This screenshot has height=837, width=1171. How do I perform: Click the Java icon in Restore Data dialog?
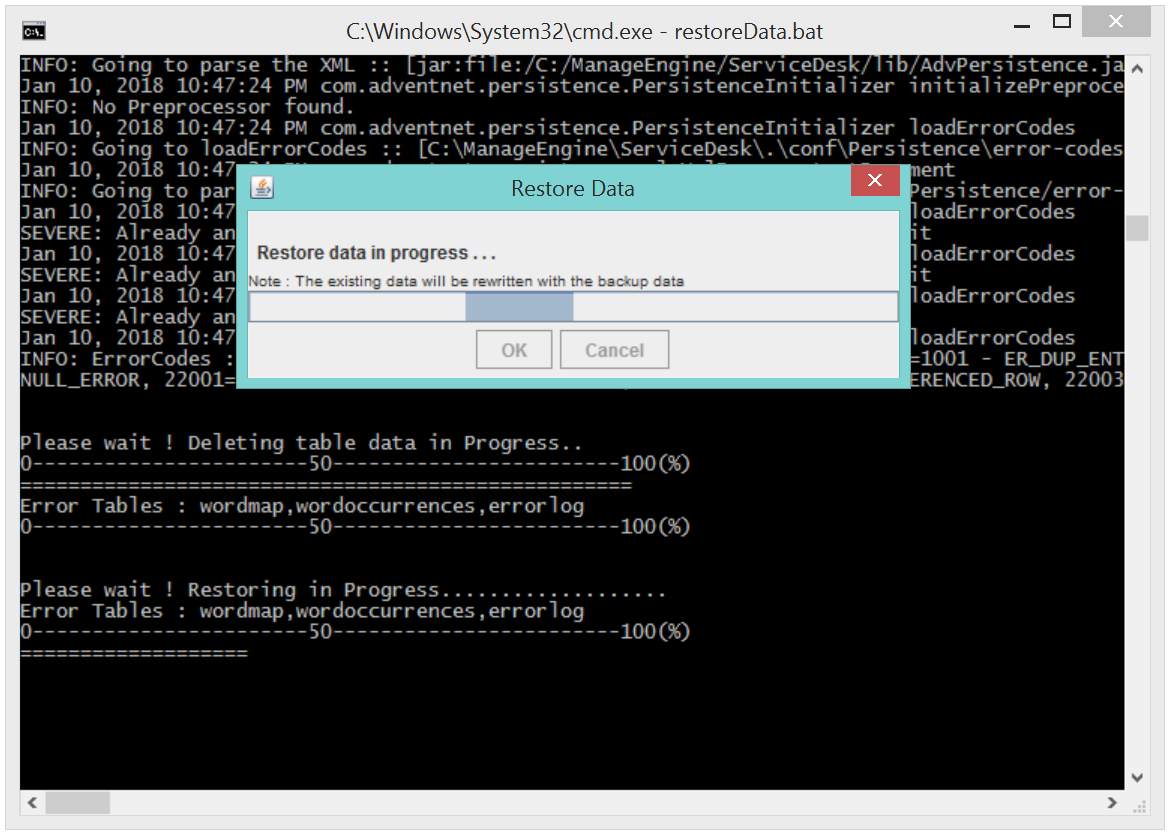click(262, 187)
